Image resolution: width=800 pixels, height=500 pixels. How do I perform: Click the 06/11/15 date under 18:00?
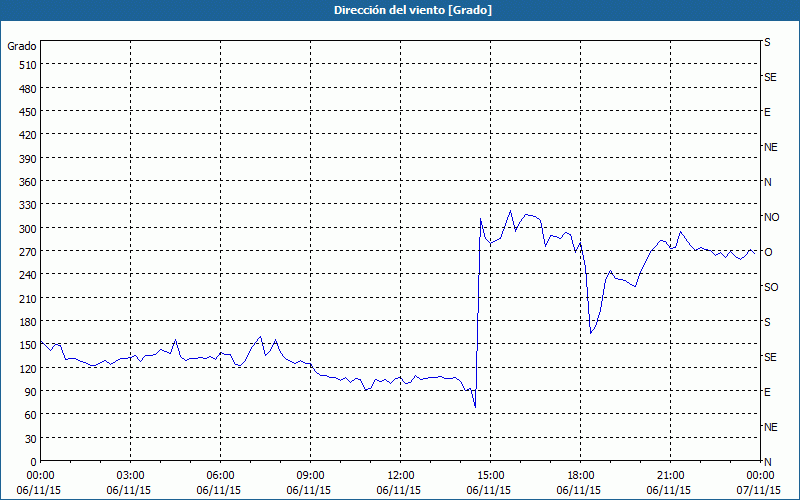[579, 490]
